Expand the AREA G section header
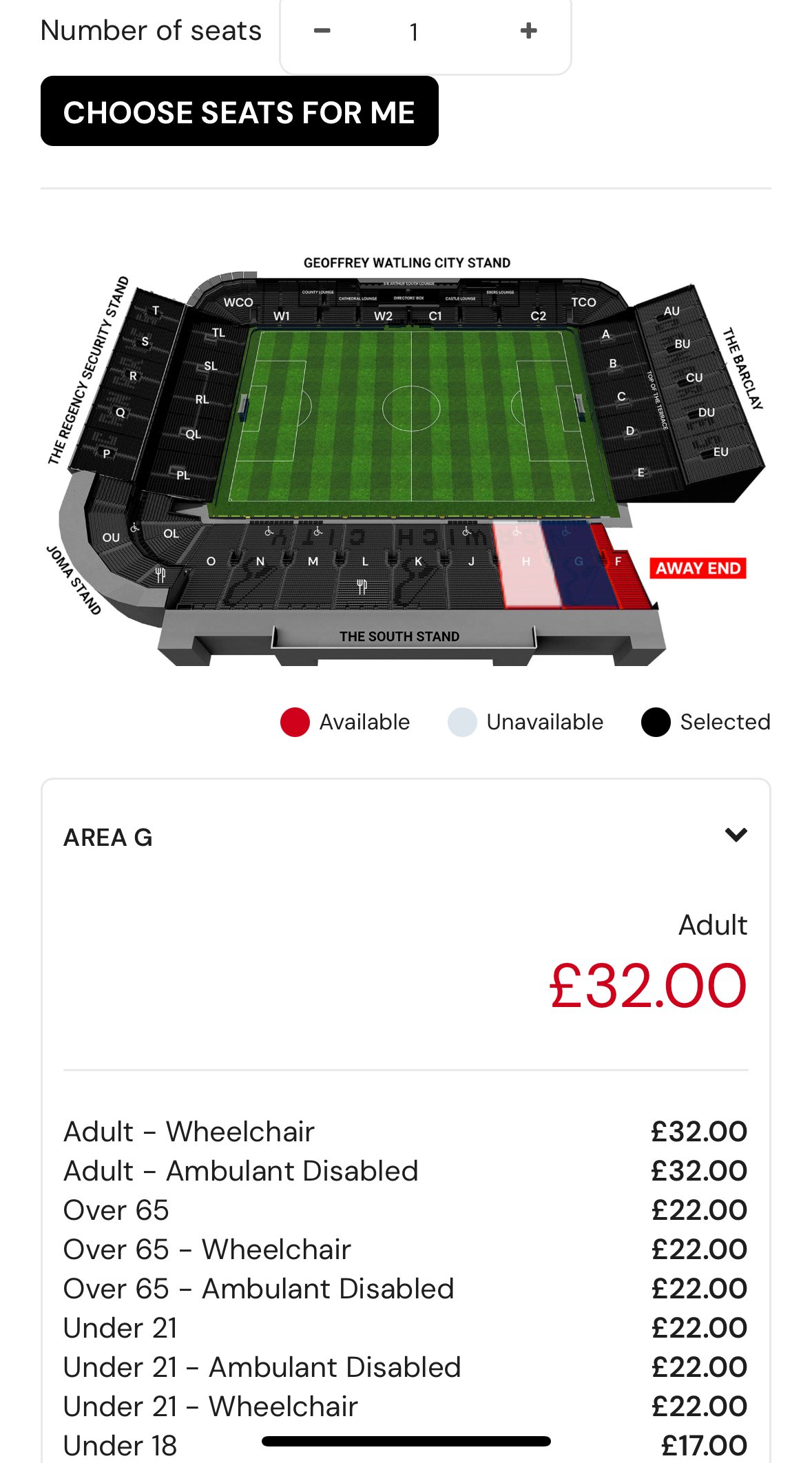The height and width of the screenshot is (1463, 812). click(x=108, y=838)
